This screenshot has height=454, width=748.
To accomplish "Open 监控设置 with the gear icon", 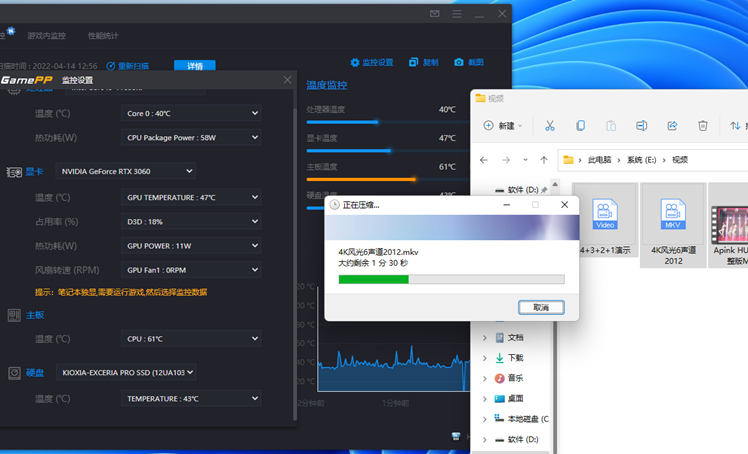I will click(372, 62).
